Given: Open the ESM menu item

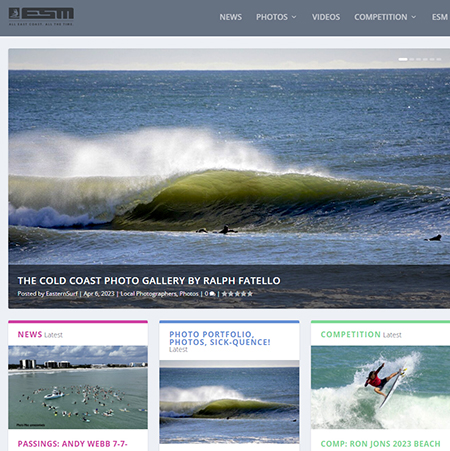Looking at the screenshot, I should point(440,17).
